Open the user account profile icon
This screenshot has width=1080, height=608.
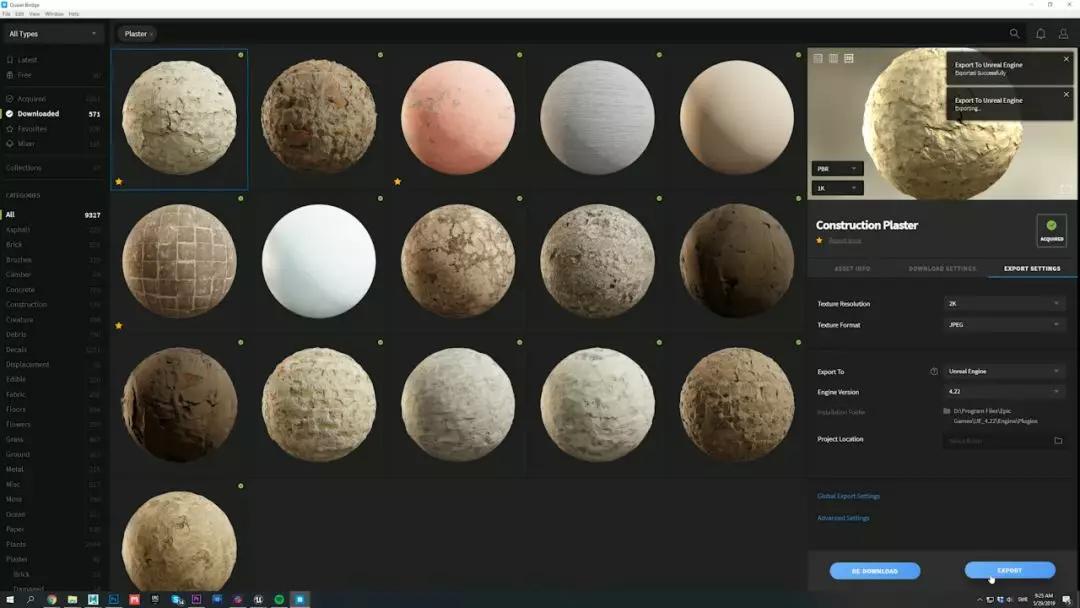1064,34
